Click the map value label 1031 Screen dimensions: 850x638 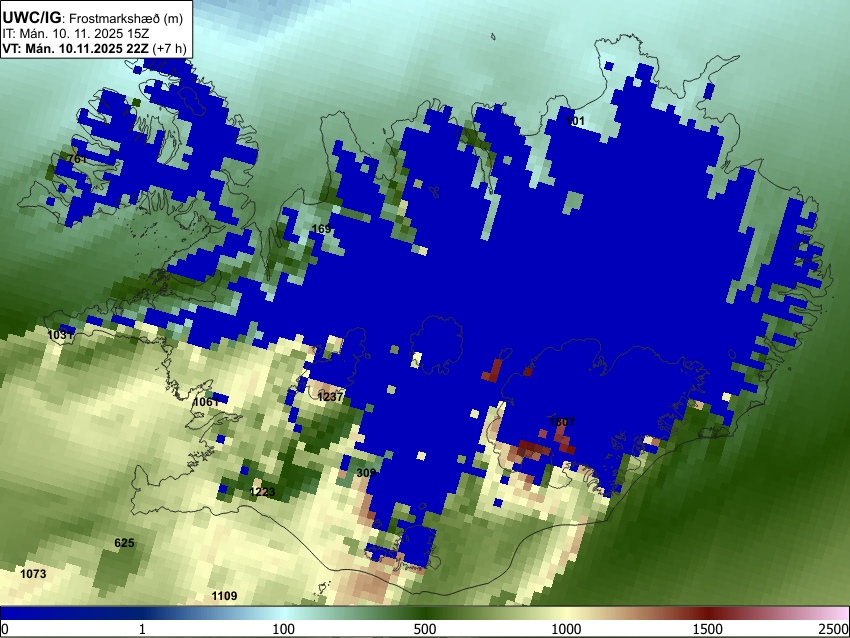60,335
